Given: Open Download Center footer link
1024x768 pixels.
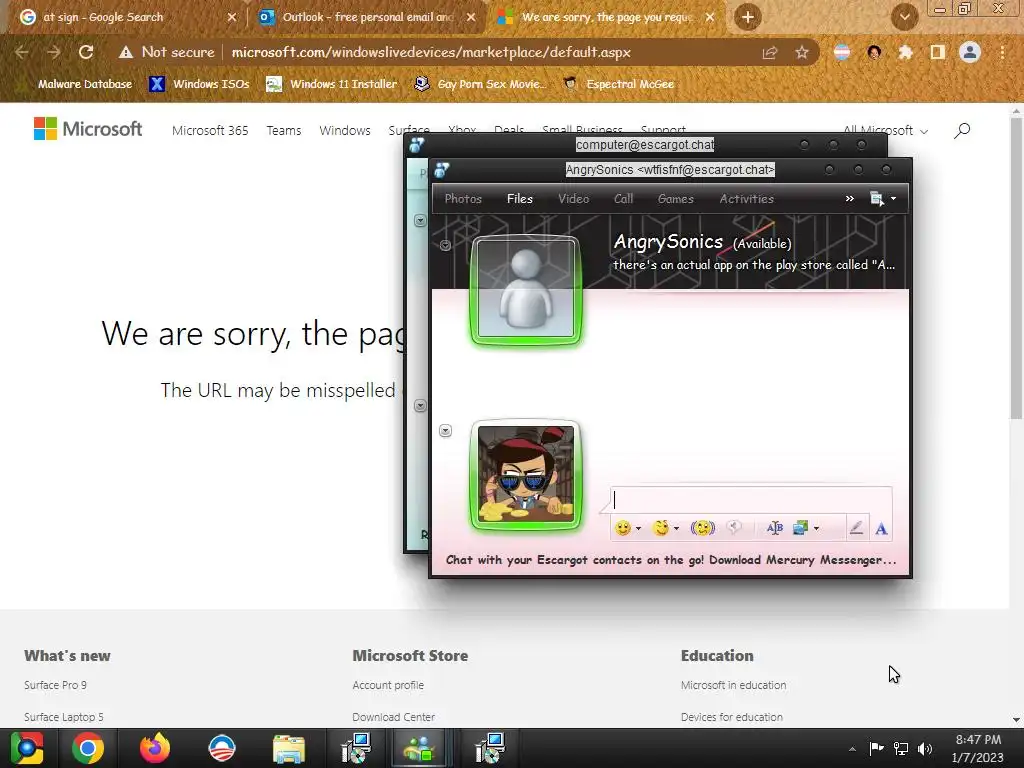Looking at the screenshot, I should 394,717.
